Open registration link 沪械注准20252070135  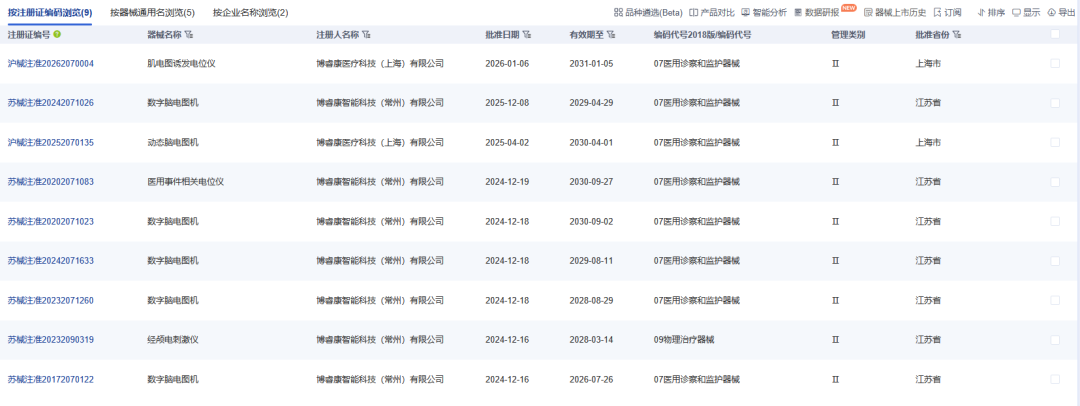point(50,142)
